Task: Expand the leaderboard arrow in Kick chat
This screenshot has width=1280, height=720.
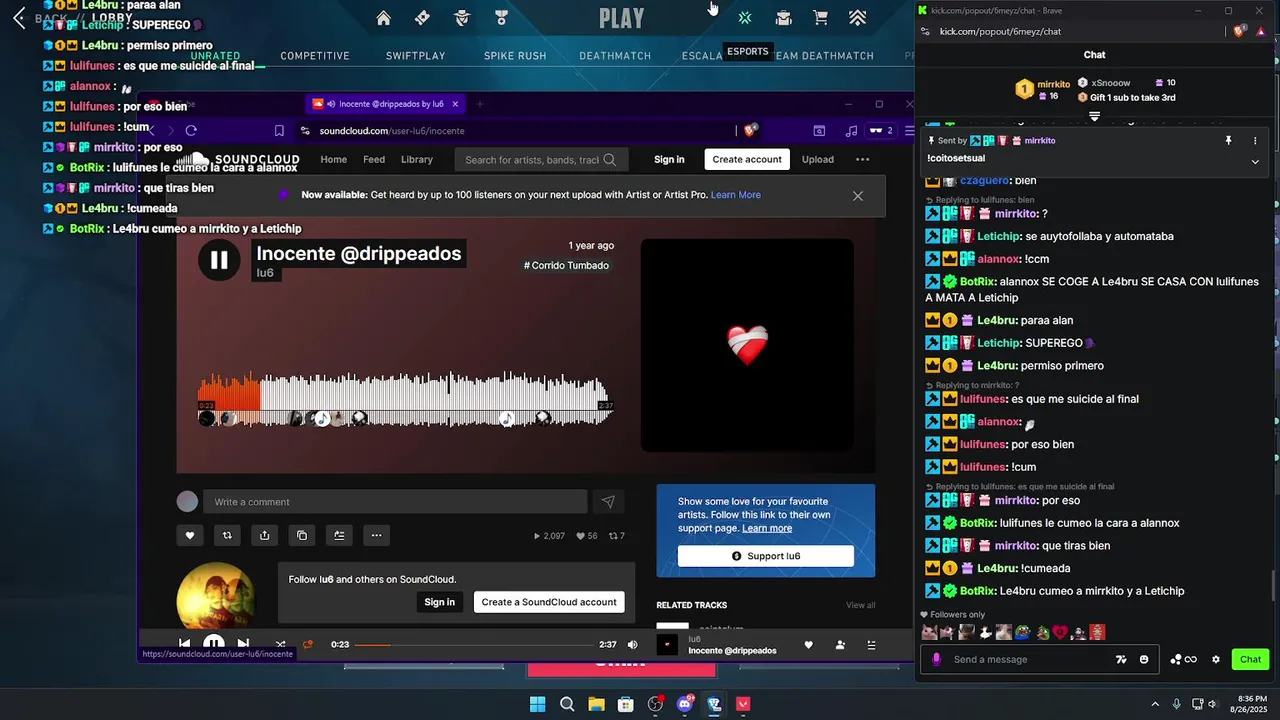Action: click(x=1094, y=116)
